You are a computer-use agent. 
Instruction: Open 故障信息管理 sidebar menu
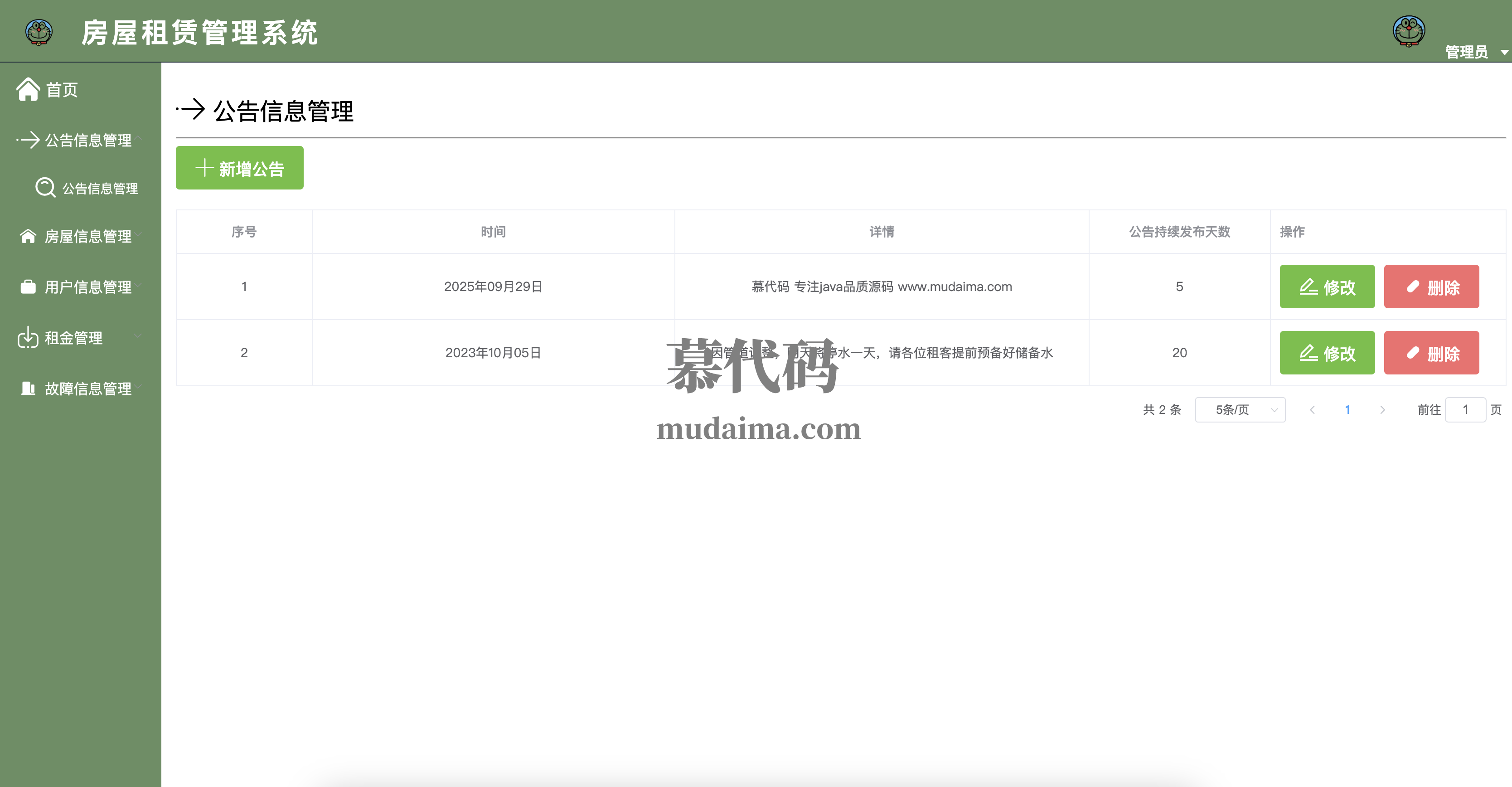(x=88, y=389)
